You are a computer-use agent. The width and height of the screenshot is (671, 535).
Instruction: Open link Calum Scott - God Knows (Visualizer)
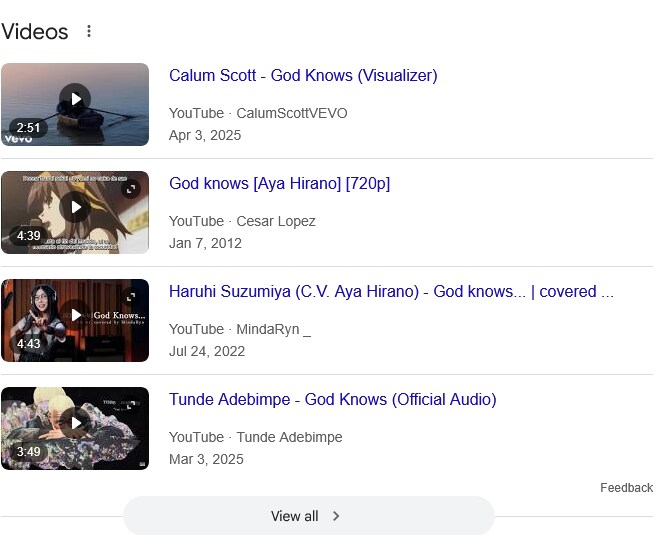click(x=303, y=75)
